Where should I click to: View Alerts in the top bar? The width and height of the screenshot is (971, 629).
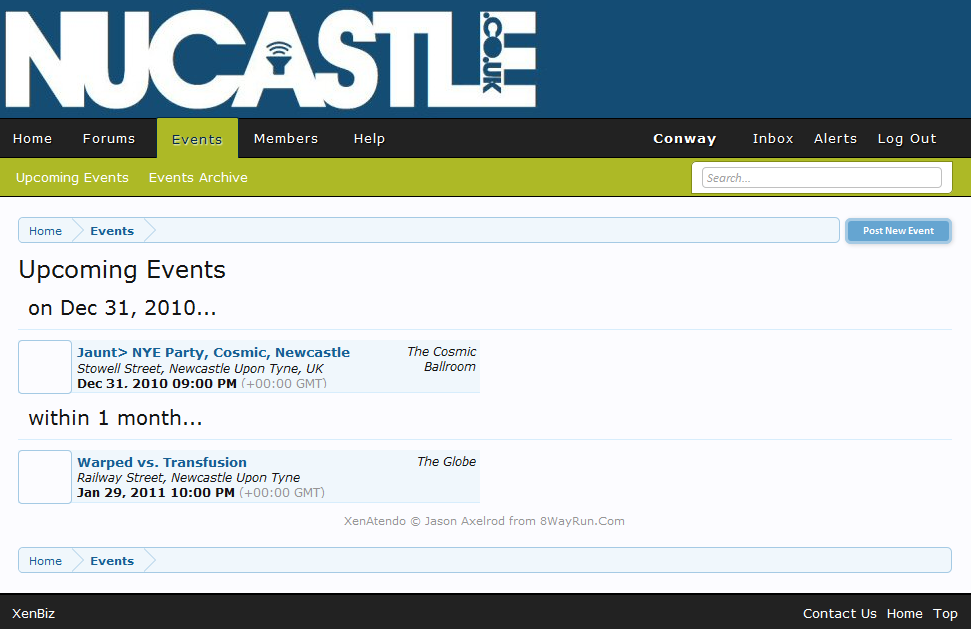coord(835,139)
